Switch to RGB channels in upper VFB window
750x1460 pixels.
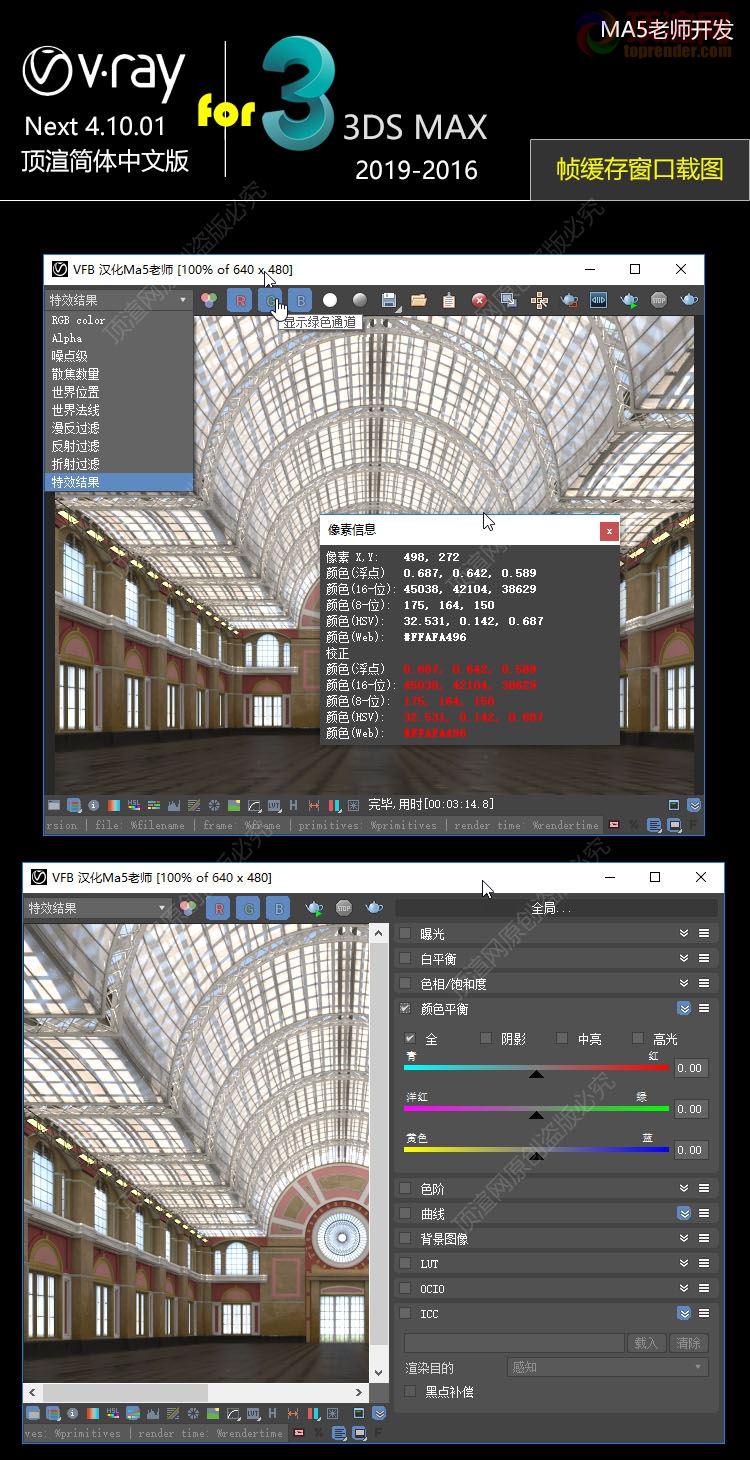[209, 300]
